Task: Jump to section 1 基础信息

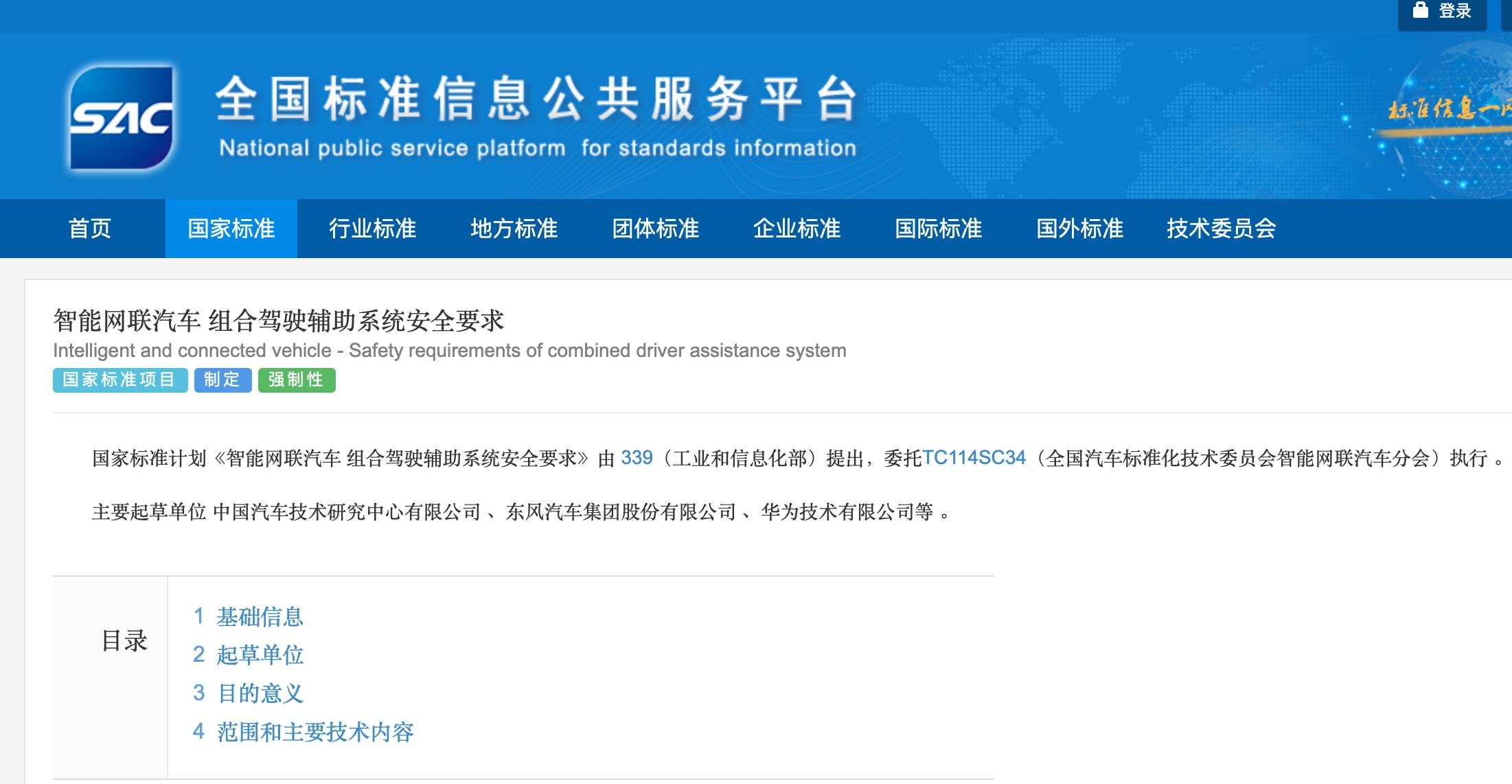Action: click(x=248, y=616)
